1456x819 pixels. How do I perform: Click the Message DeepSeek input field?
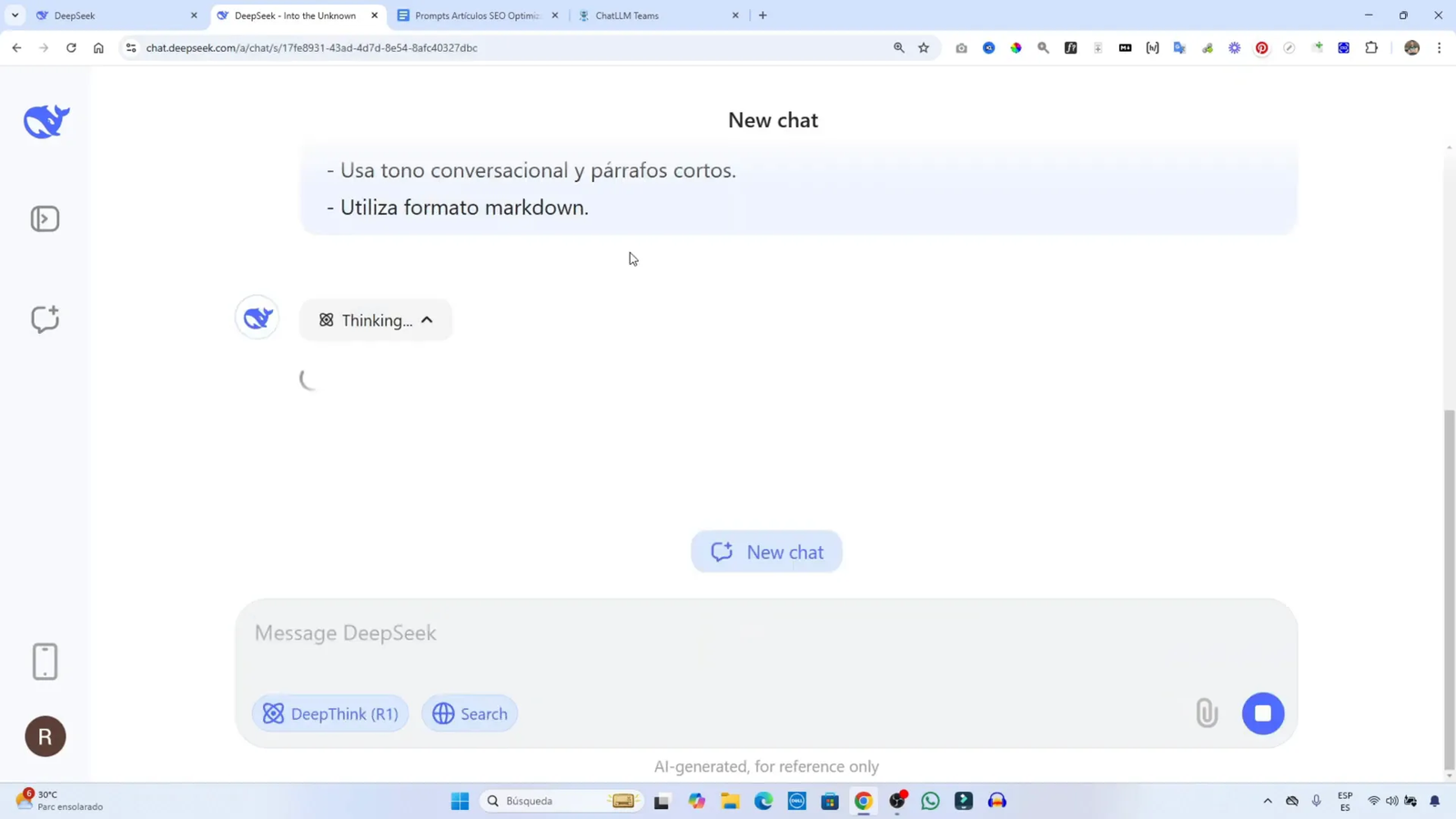point(637,632)
